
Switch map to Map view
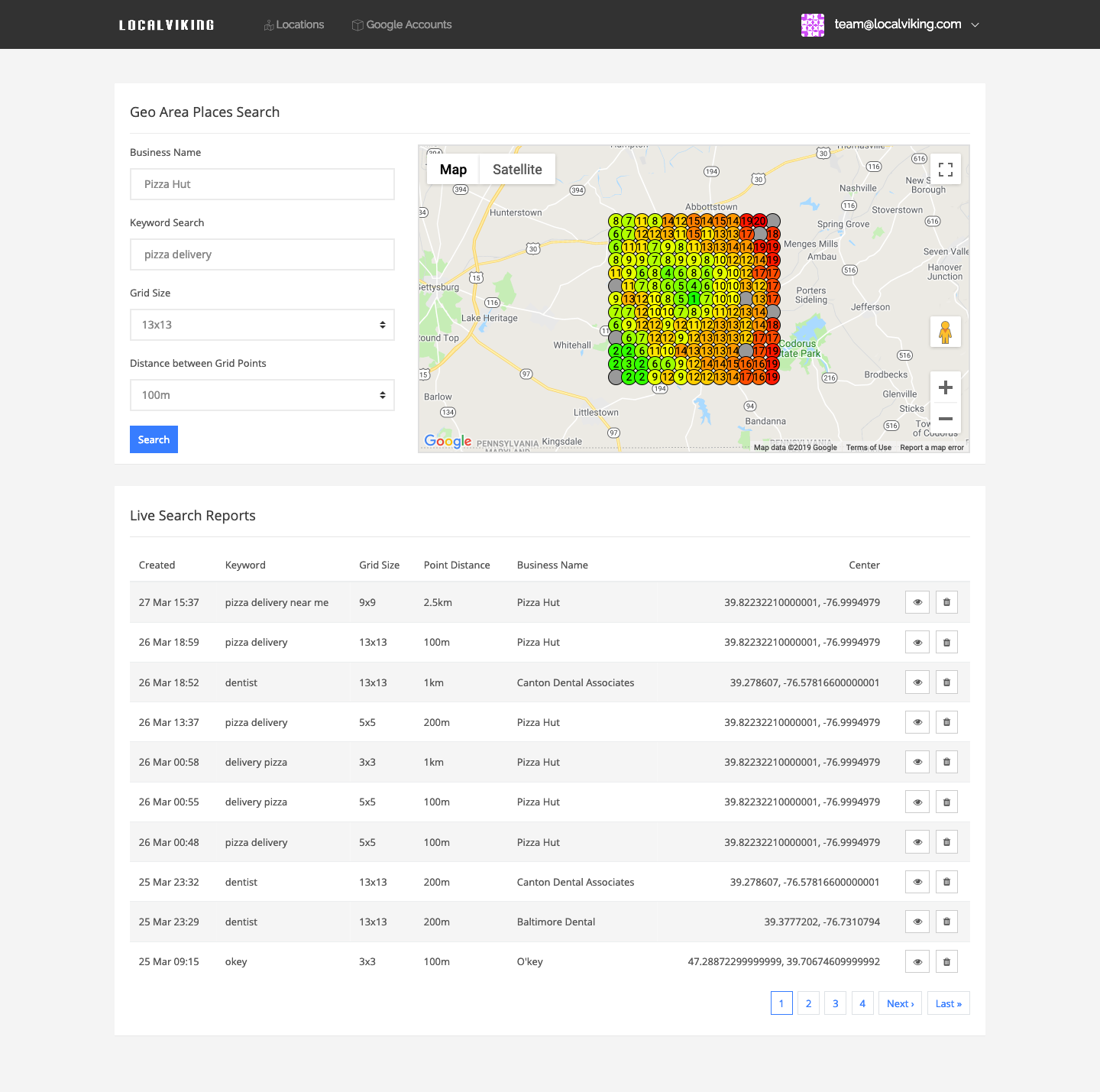point(453,170)
